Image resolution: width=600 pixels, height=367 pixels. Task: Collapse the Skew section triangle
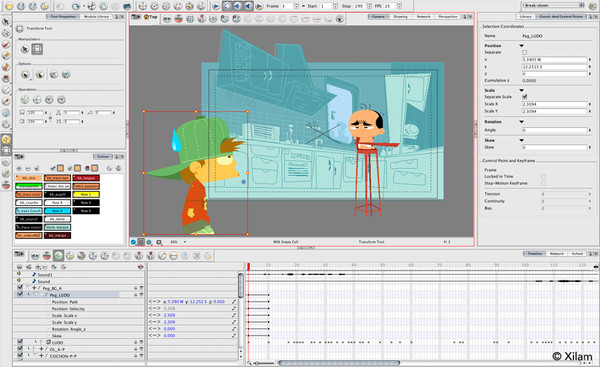click(x=521, y=140)
